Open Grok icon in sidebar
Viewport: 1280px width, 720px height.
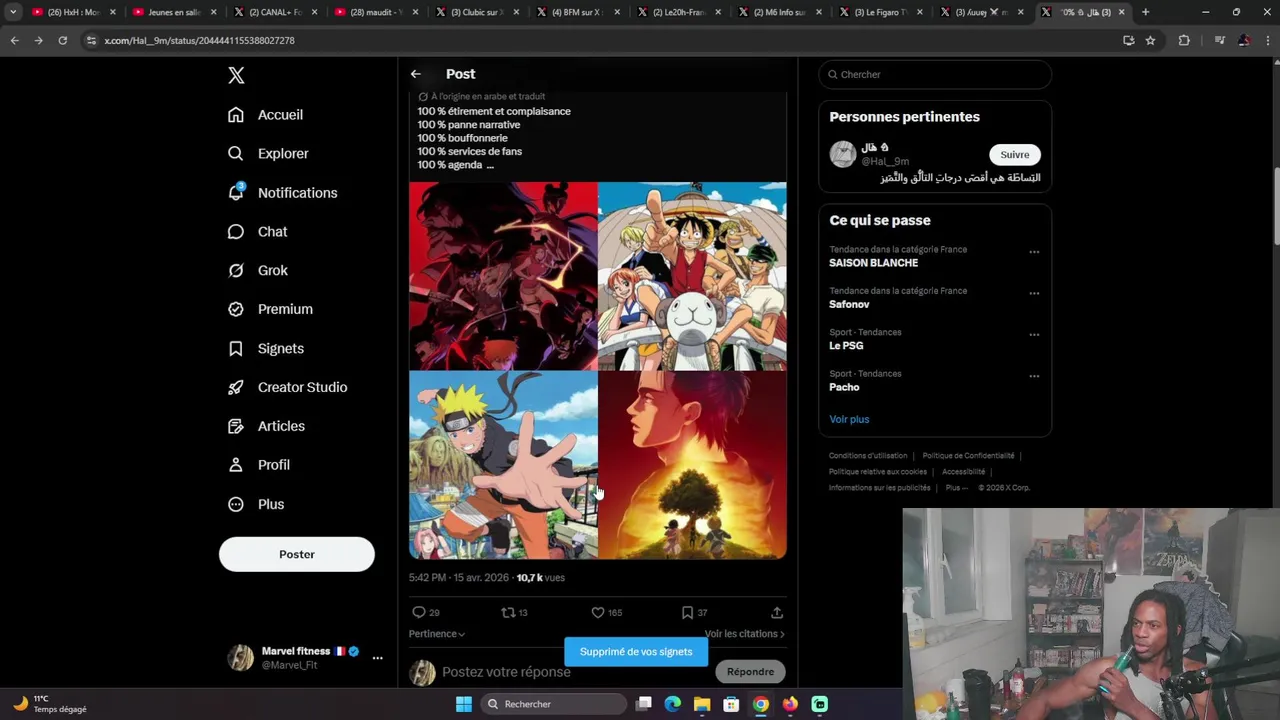[x=236, y=271]
